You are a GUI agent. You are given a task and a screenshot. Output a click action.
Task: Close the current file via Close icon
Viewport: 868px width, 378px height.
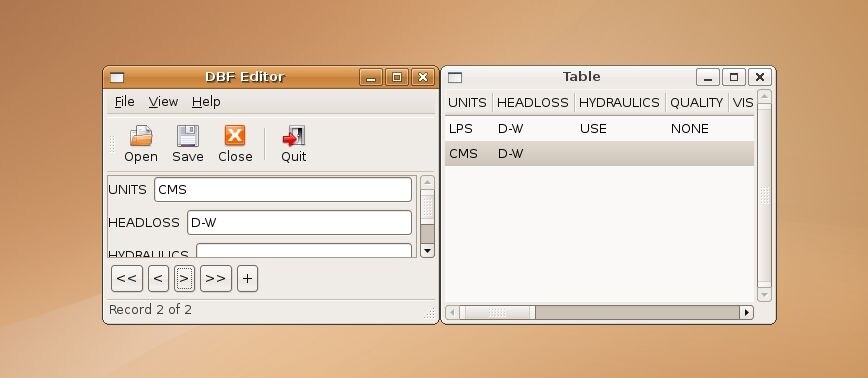tap(235, 144)
